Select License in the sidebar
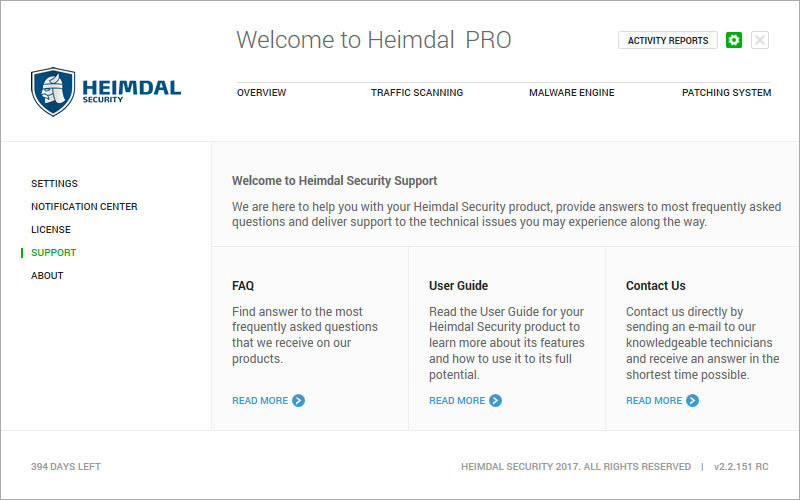This screenshot has width=800, height=500. (51, 230)
